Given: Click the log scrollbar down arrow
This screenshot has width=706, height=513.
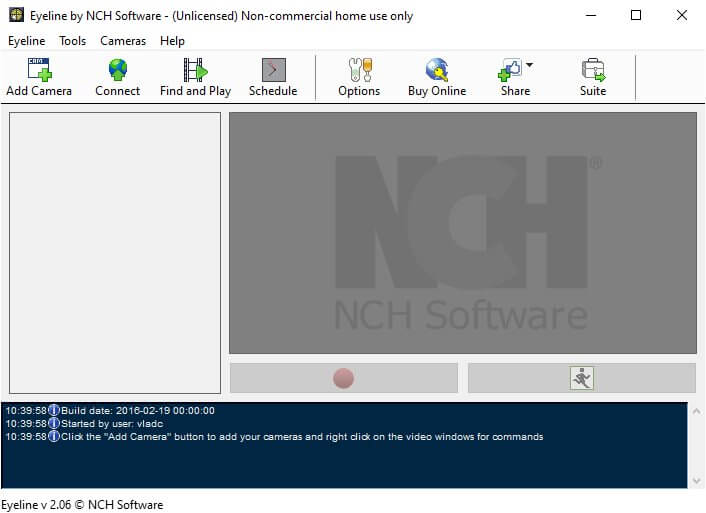Looking at the screenshot, I should 696,481.
